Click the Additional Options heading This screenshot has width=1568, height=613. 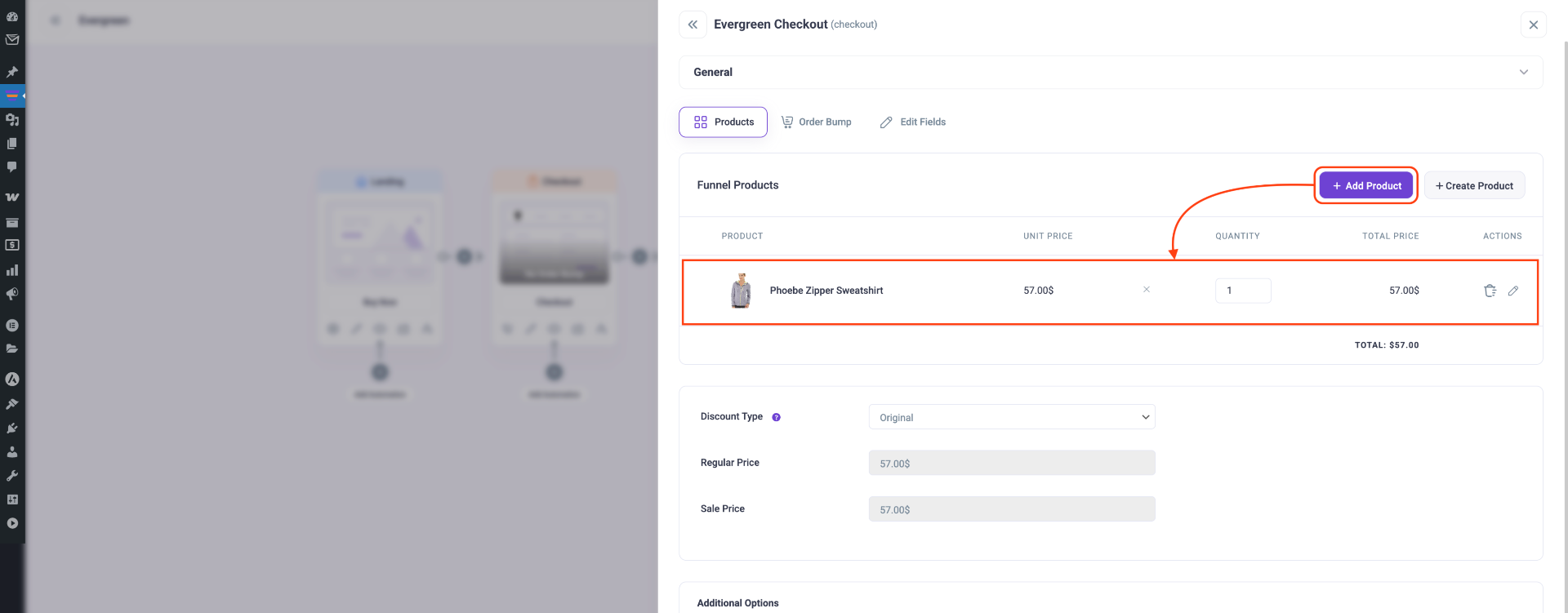pyautogui.click(x=737, y=603)
